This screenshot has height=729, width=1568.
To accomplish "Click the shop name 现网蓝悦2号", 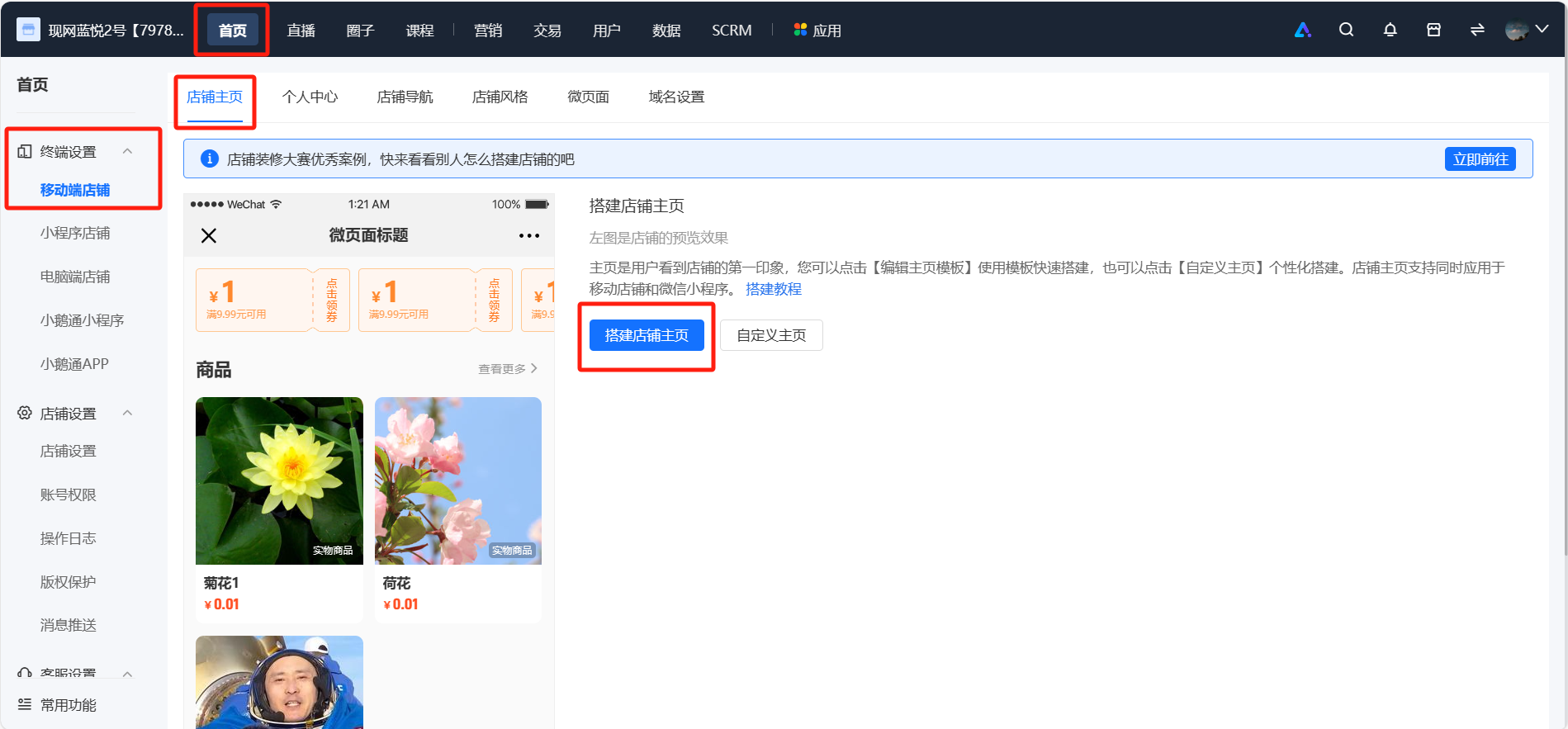I will pyautogui.click(x=116, y=31).
